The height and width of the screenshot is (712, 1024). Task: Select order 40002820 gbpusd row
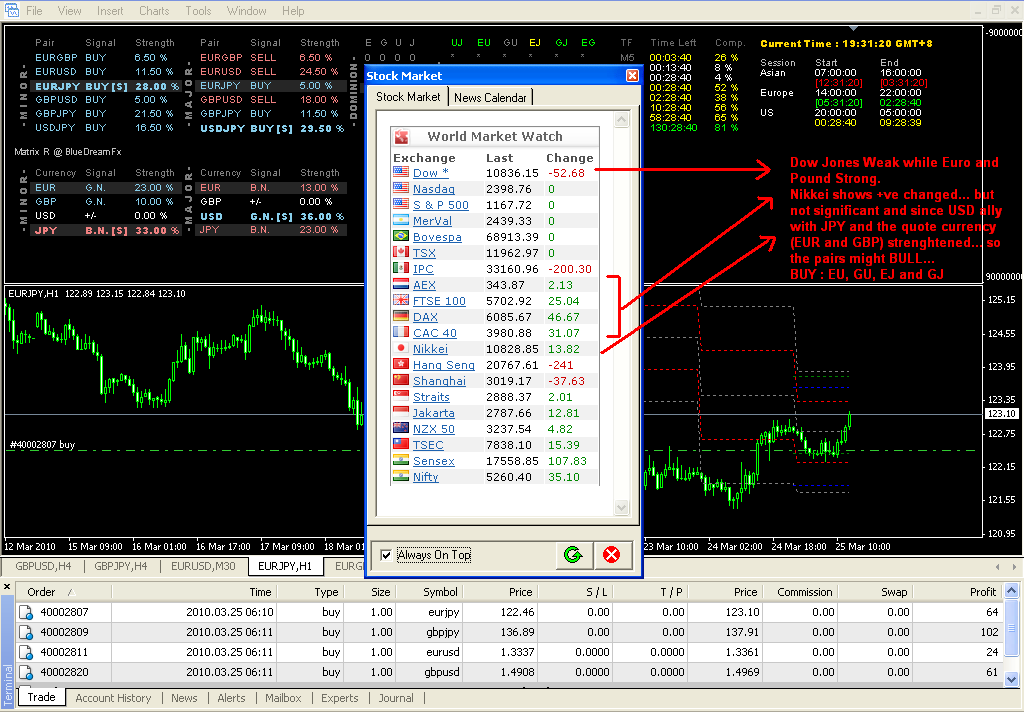(x=510, y=672)
